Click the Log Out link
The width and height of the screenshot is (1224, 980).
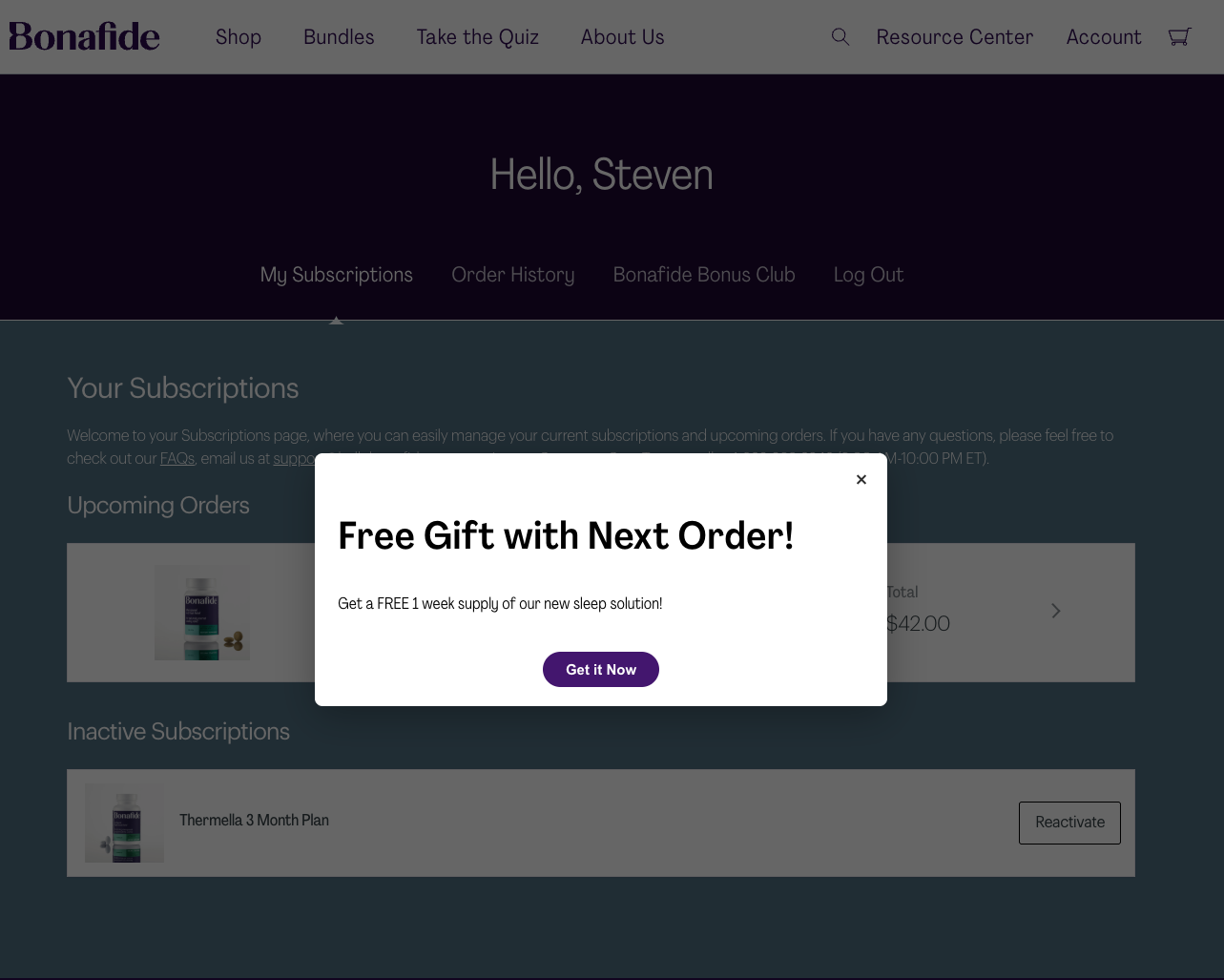pyautogui.click(x=868, y=275)
